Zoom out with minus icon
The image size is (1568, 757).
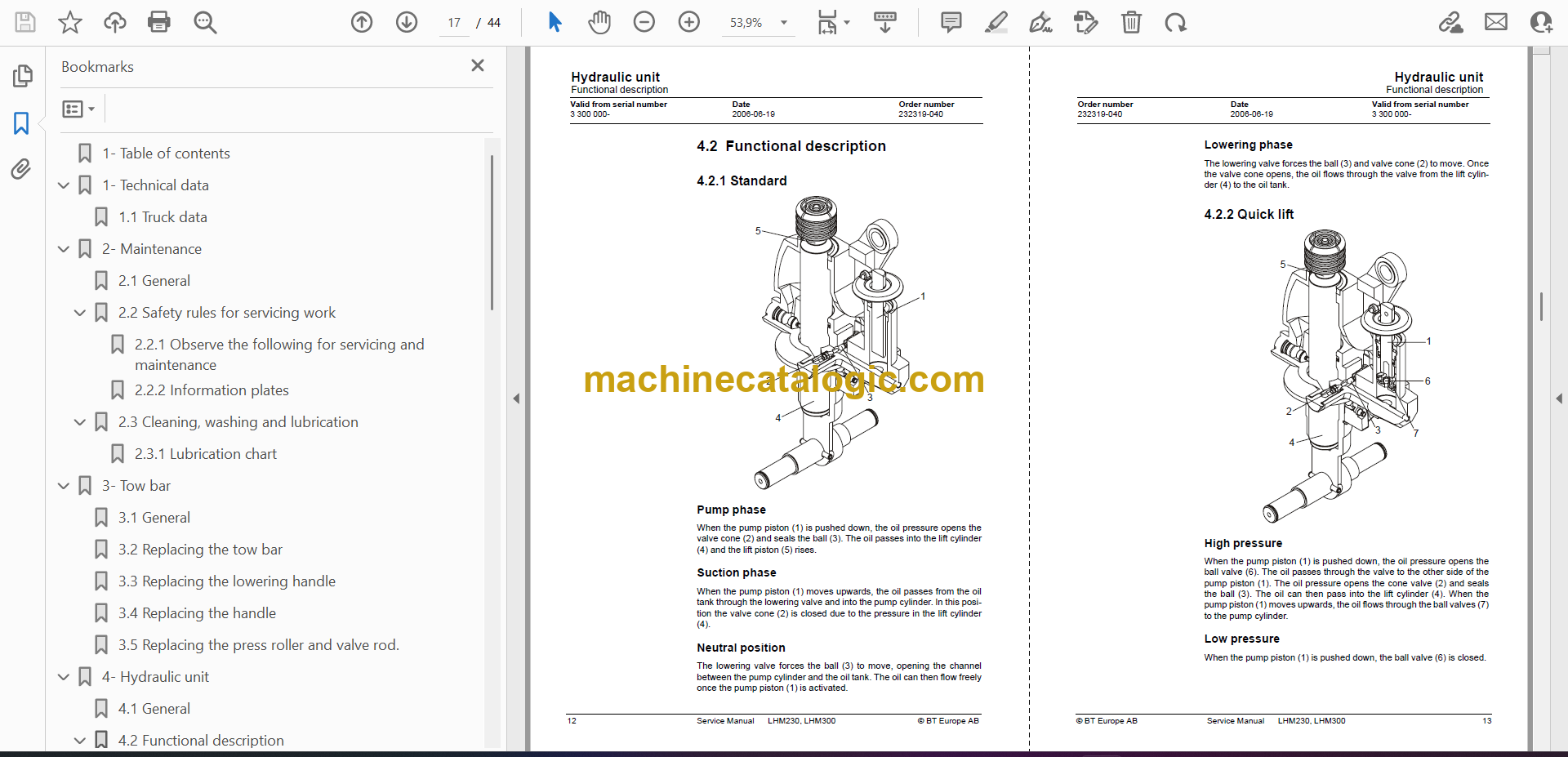(x=644, y=22)
